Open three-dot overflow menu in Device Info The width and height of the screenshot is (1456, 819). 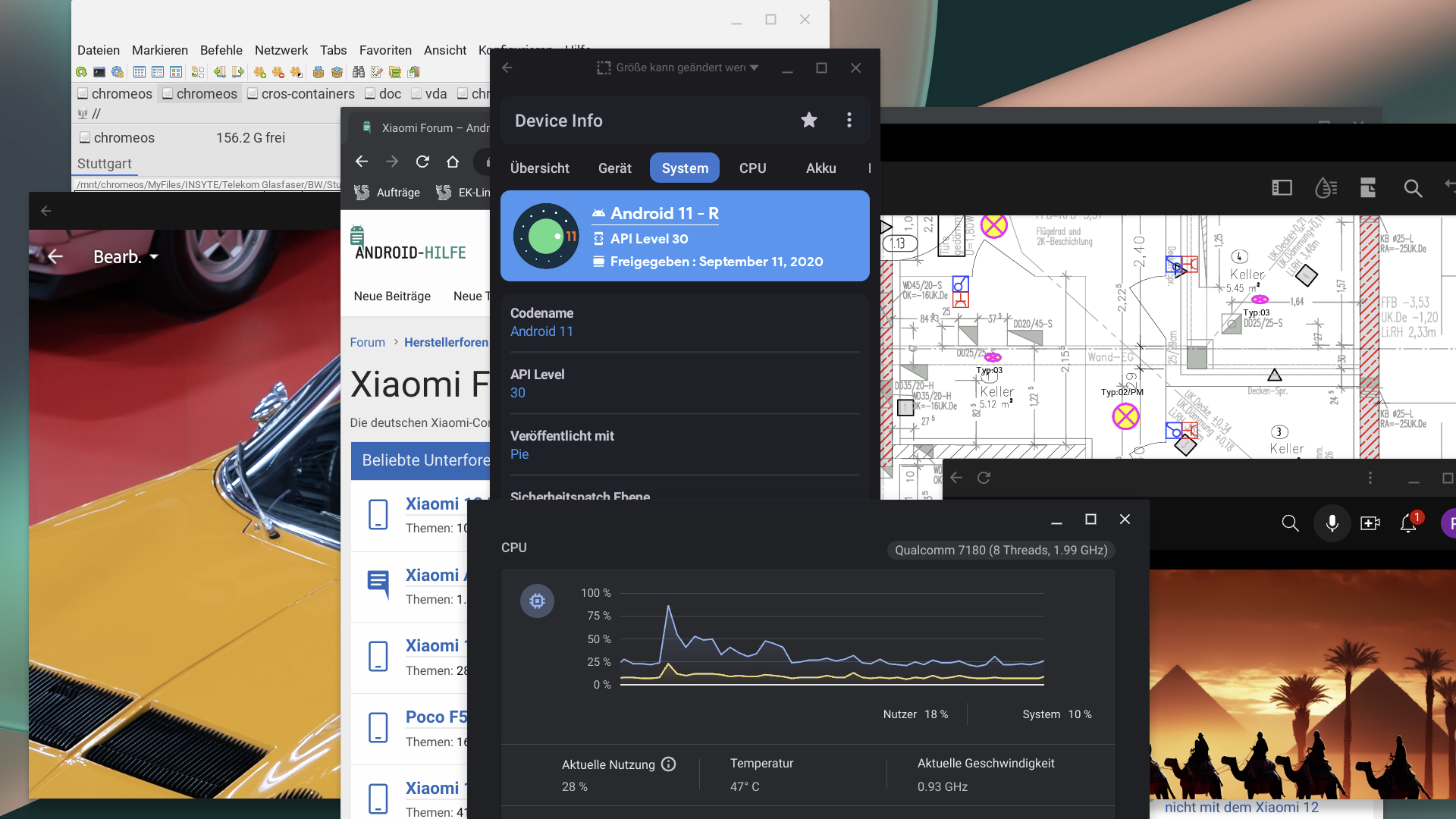click(x=849, y=120)
